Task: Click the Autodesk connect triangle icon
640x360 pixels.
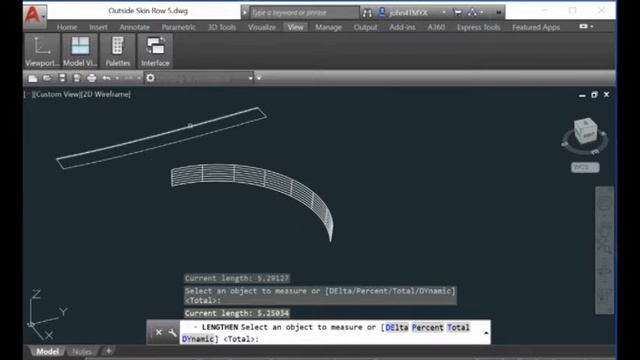Action: (x=472, y=12)
